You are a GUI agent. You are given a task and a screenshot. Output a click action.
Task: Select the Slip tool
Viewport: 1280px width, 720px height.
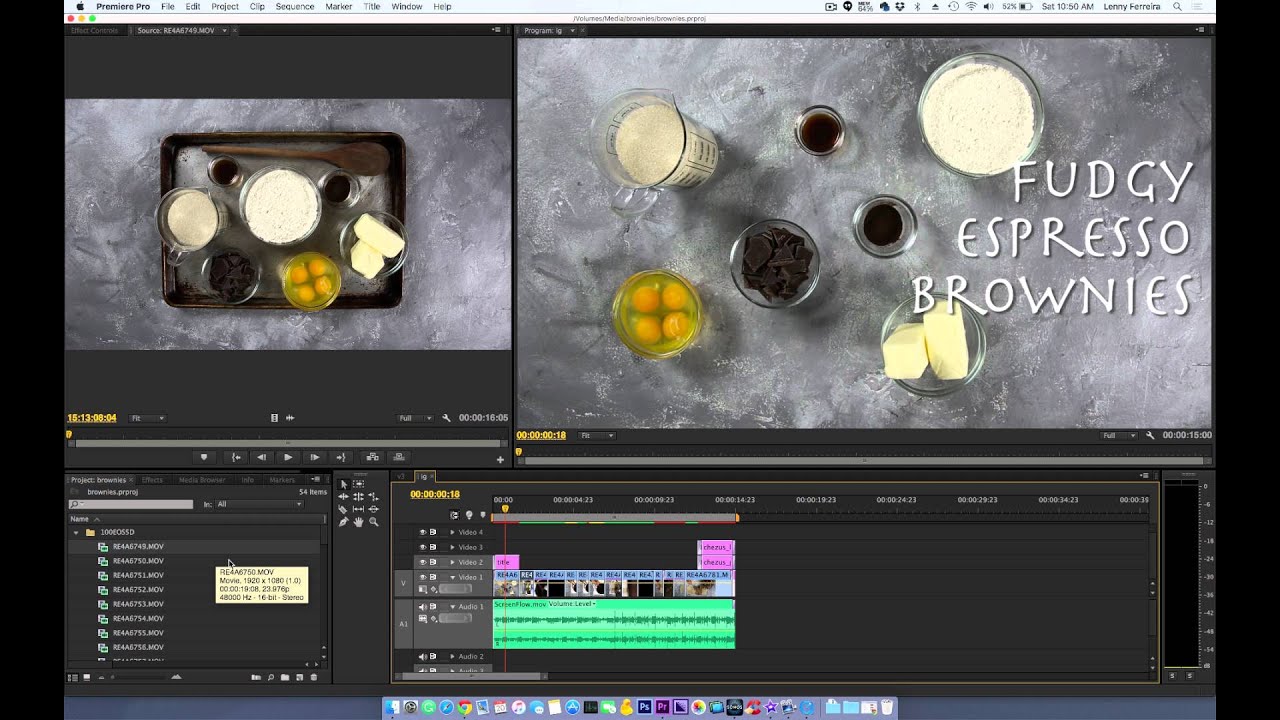pyautogui.click(x=358, y=509)
